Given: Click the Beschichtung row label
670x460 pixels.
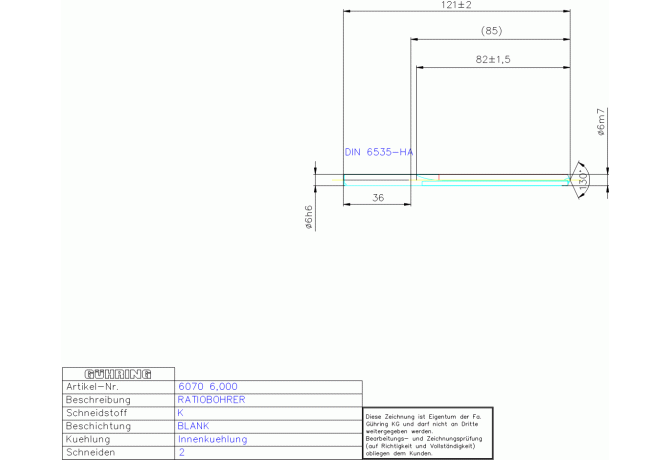Looking at the screenshot, I should coord(98,425).
